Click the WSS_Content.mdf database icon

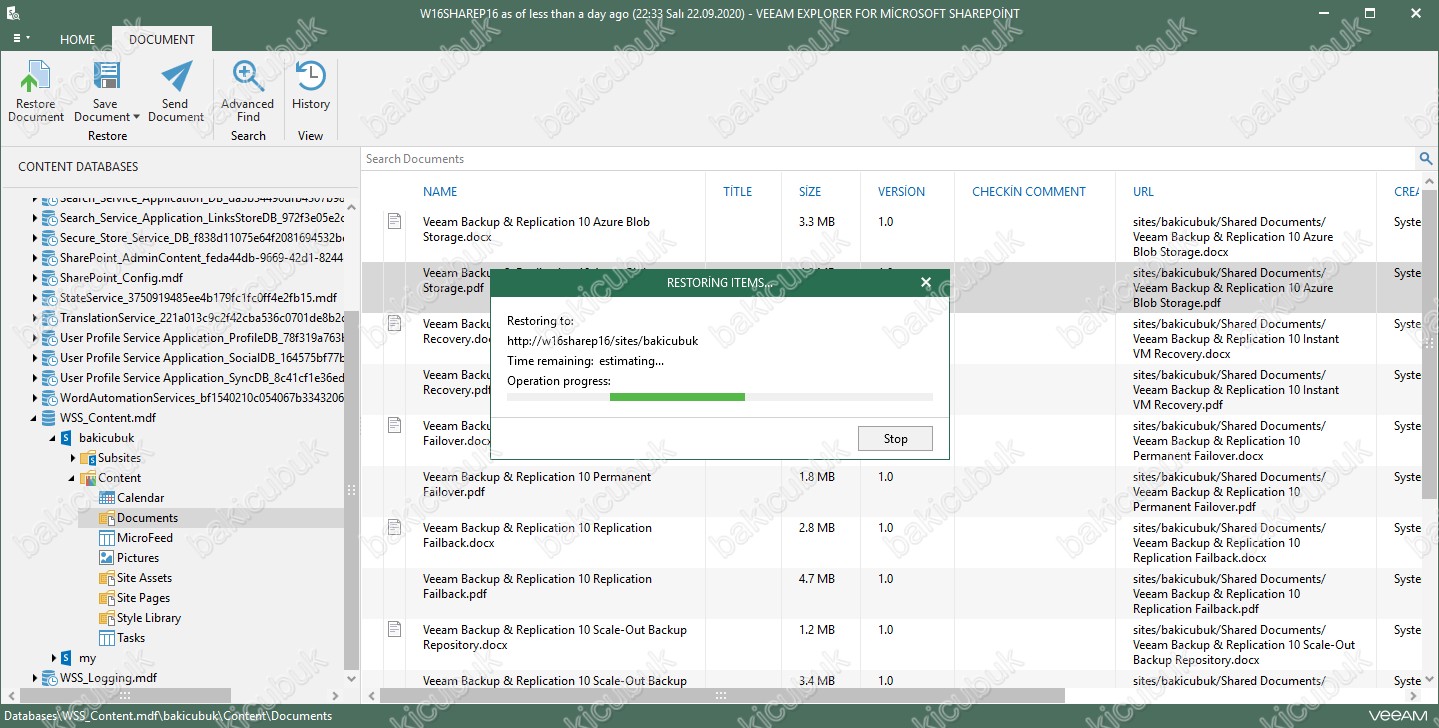tap(49, 418)
